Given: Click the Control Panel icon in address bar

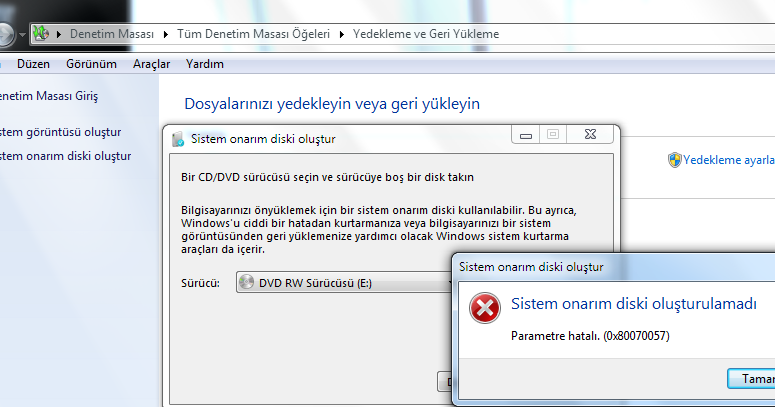Looking at the screenshot, I should click(41, 34).
